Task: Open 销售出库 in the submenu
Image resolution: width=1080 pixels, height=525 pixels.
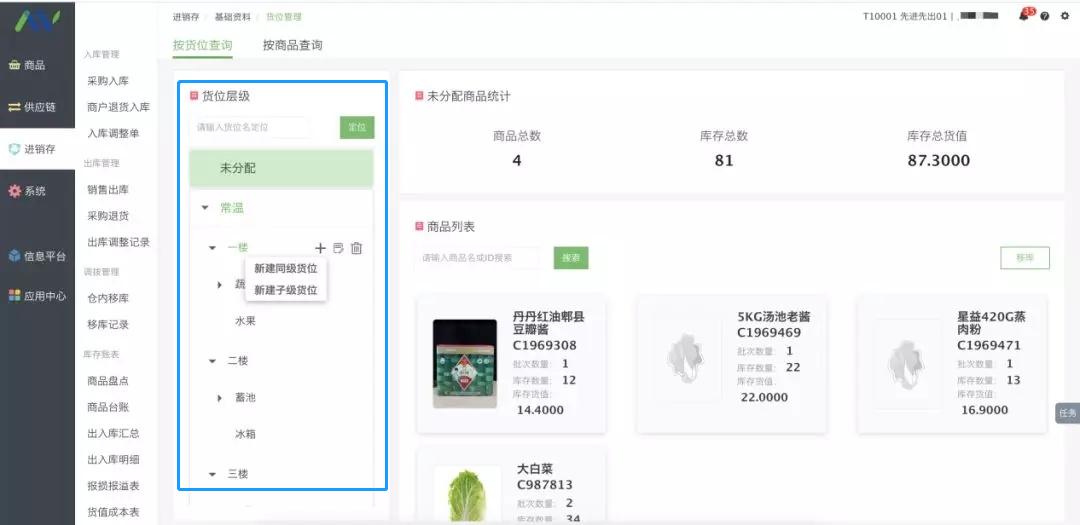Action: [108, 189]
